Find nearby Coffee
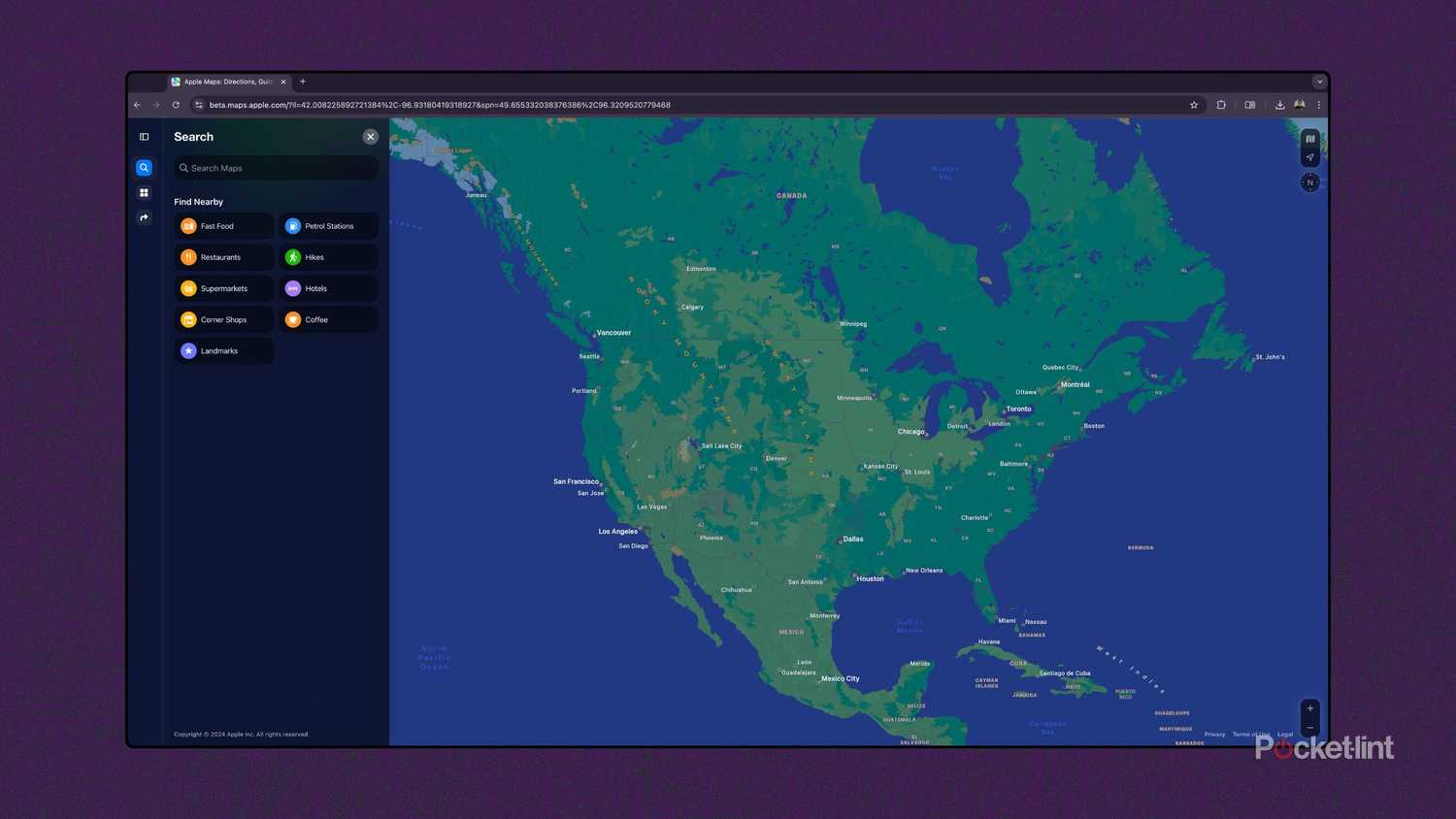The width and height of the screenshot is (1456, 819). (328, 319)
